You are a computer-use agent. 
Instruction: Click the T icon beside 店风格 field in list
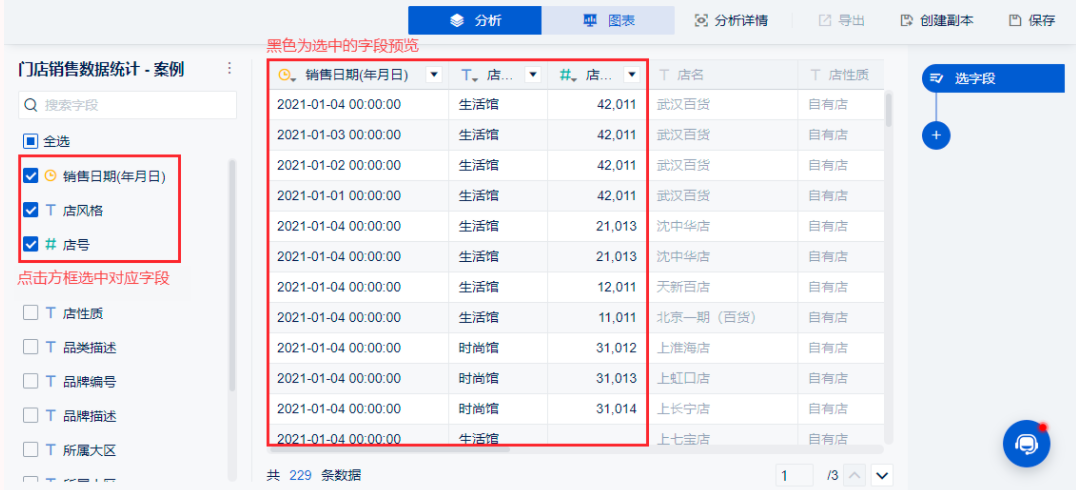click(x=50, y=210)
